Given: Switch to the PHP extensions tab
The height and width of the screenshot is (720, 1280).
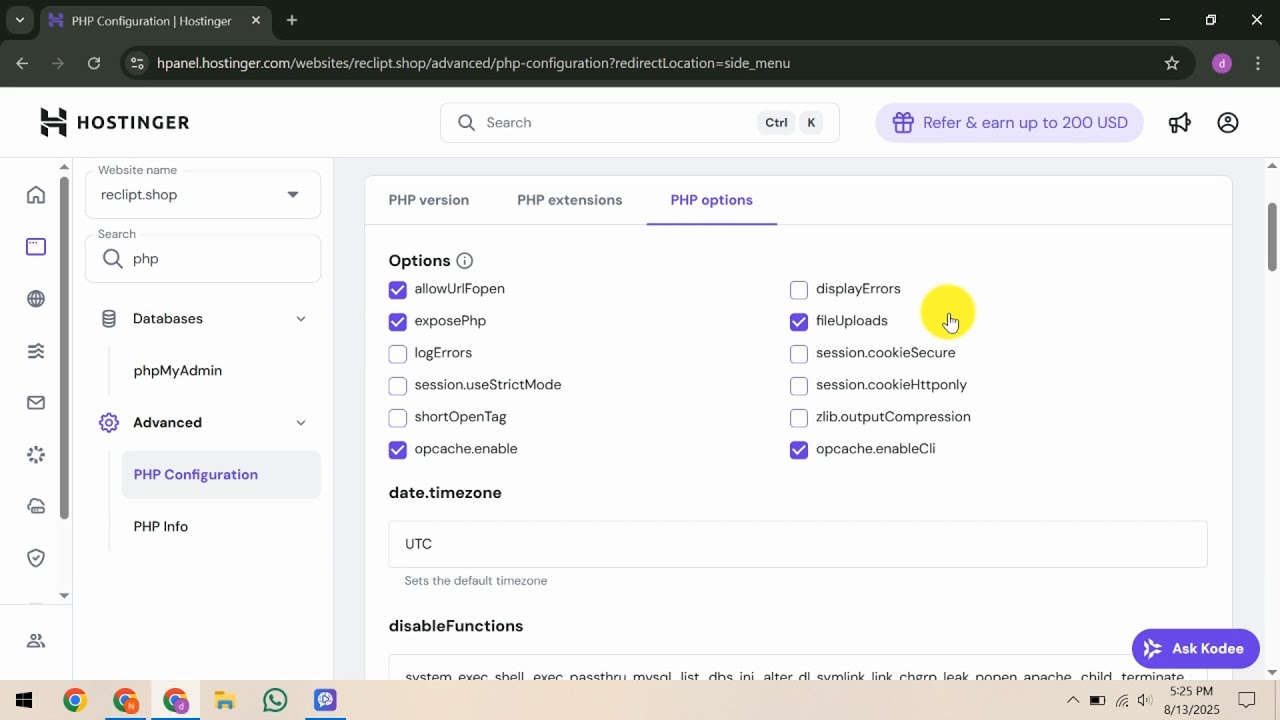Looking at the screenshot, I should click(x=570, y=200).
